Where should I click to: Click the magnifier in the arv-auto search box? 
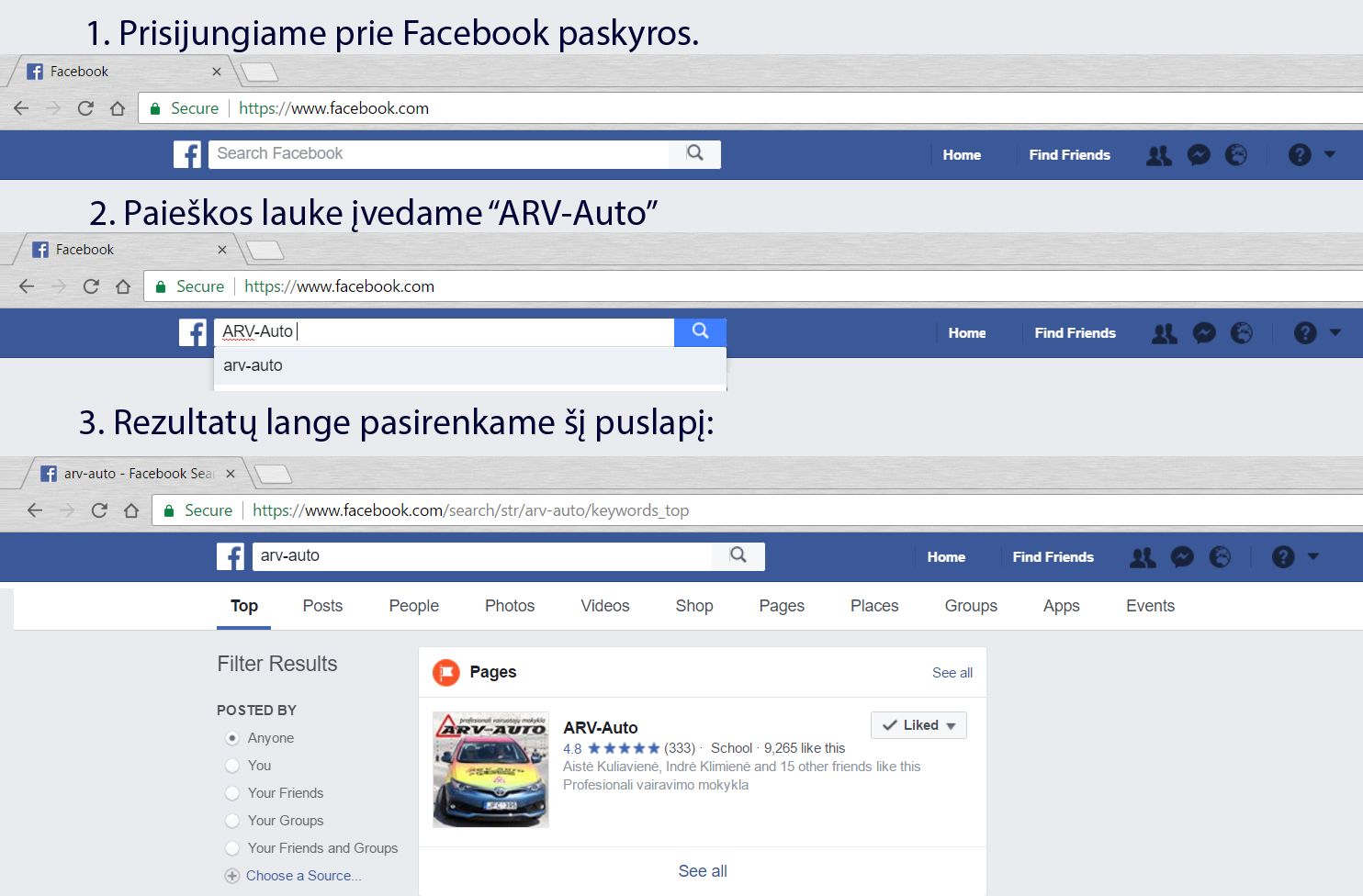click(738, 555)
